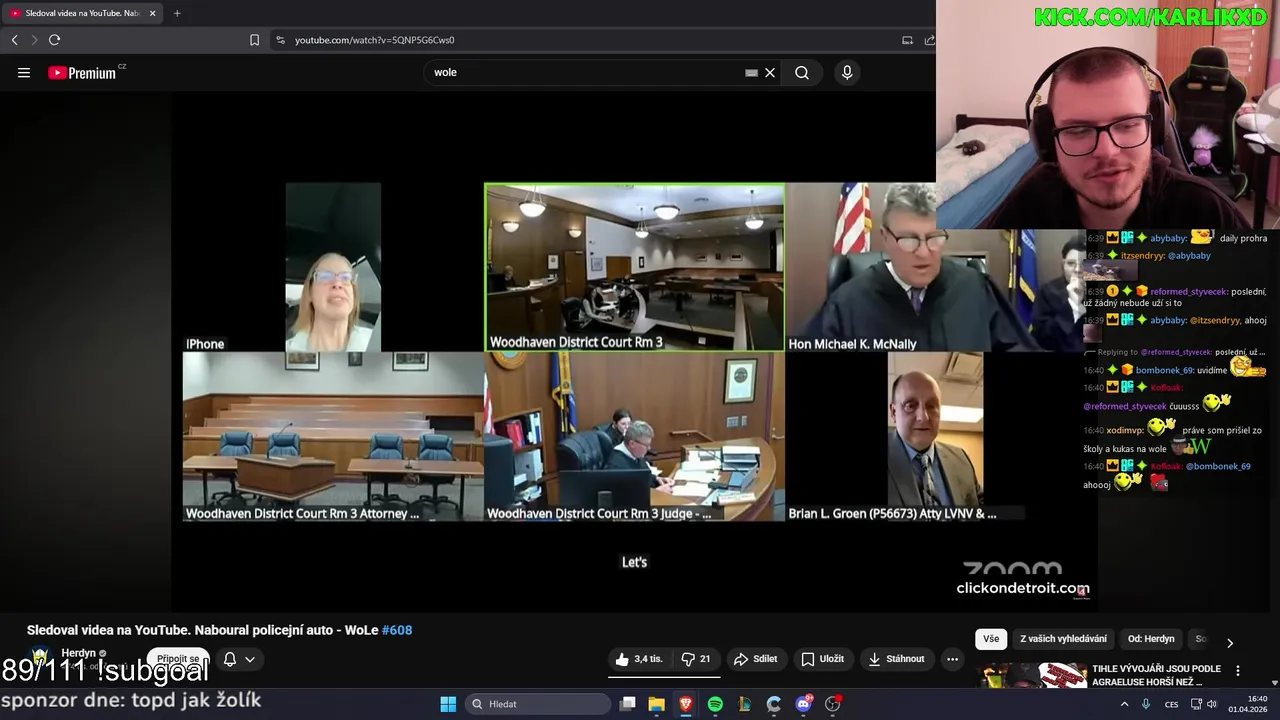The image size is (1280, 720).
Task: Select the Vše filter chip
Action: click(990, 639)
